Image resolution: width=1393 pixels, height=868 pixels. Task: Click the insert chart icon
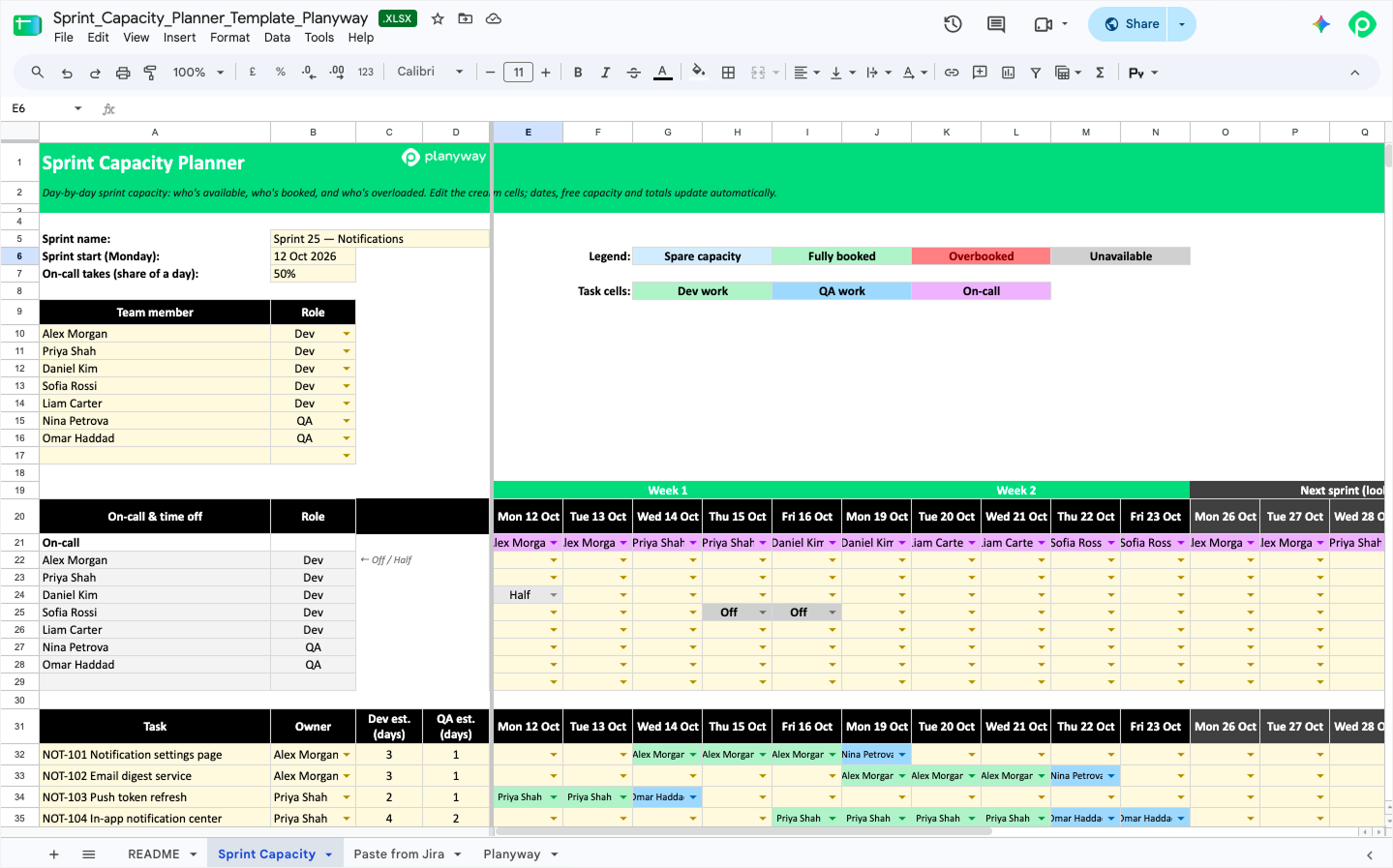click(x=1008, y=73)
